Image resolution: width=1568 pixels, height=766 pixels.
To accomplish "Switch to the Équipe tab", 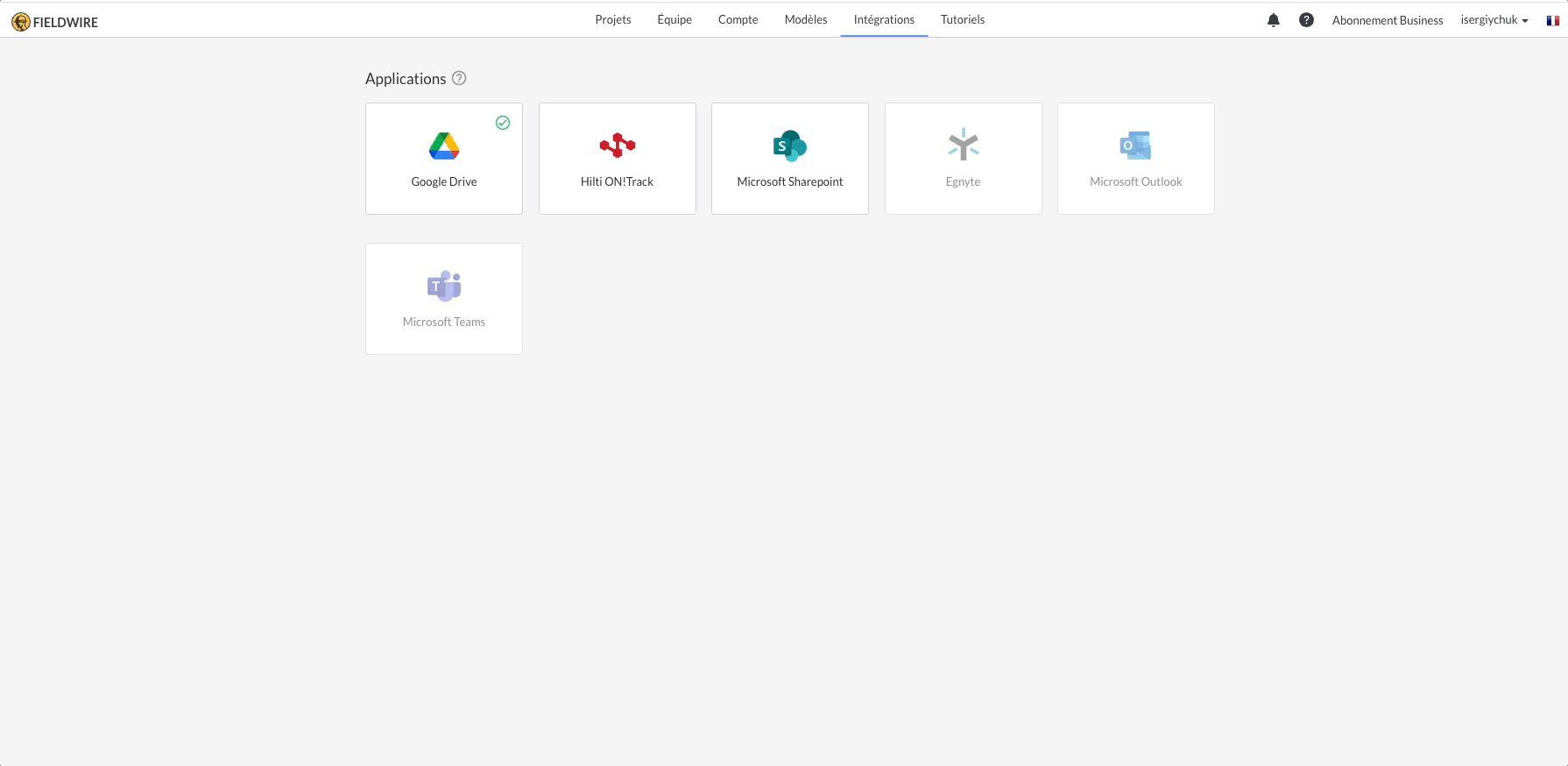I will click(x=675, y=19).
